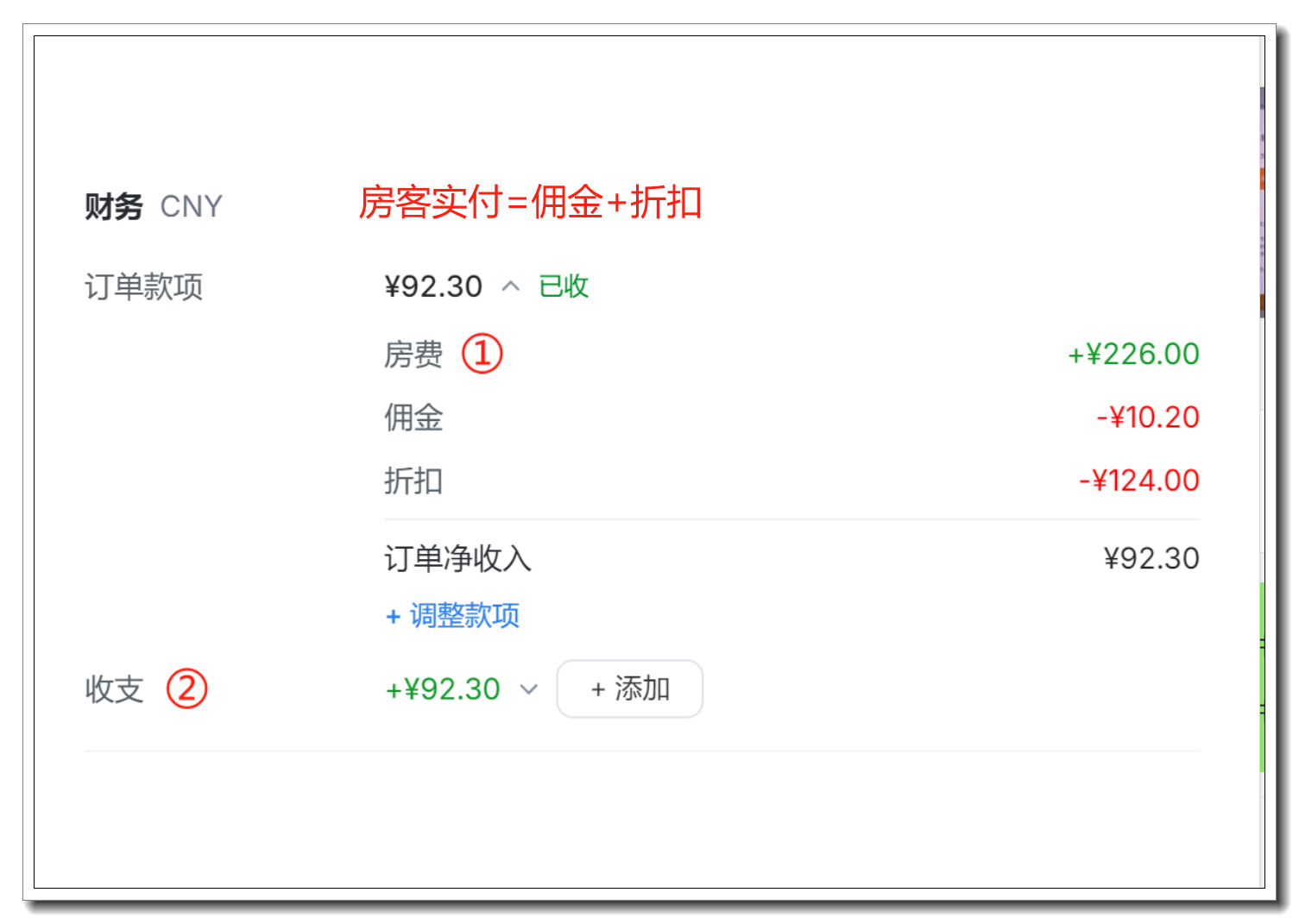1299x924 pixels.
Task: Collapse the order amount chevron next to ¥92.30
Action: click(511, 286)
